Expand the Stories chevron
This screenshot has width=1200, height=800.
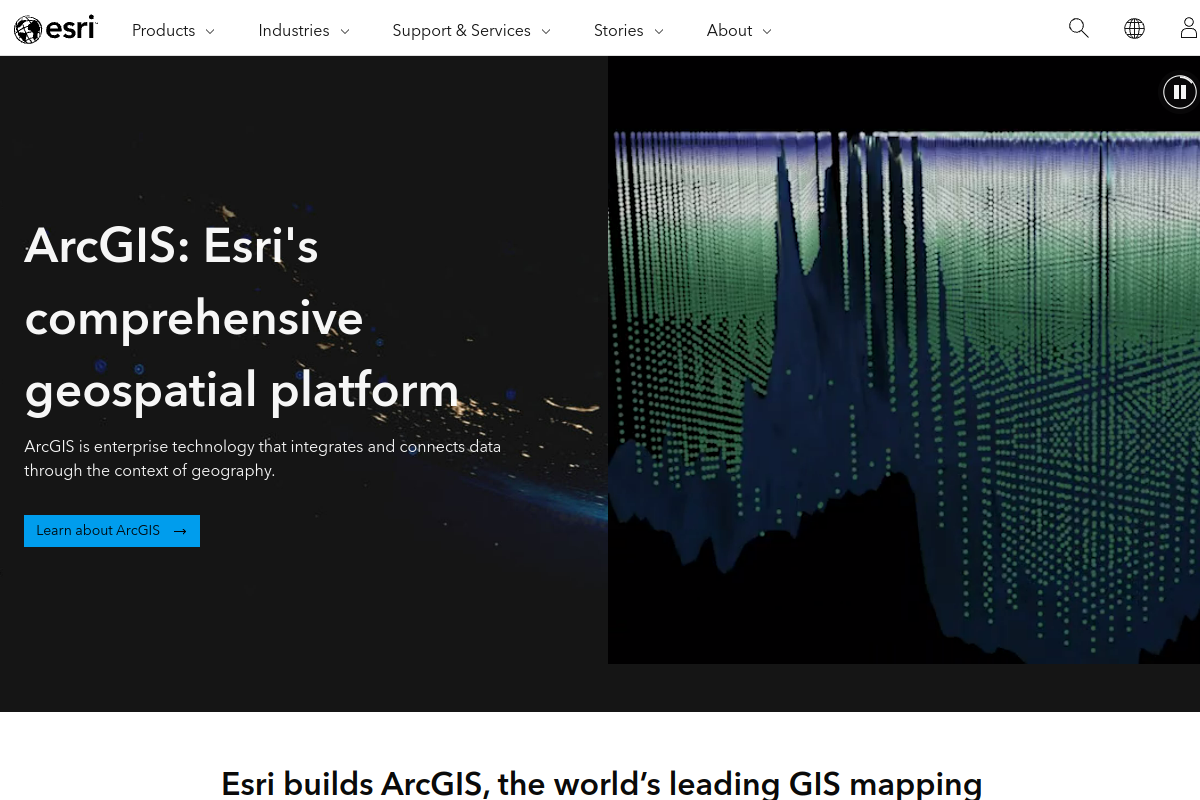660,31
